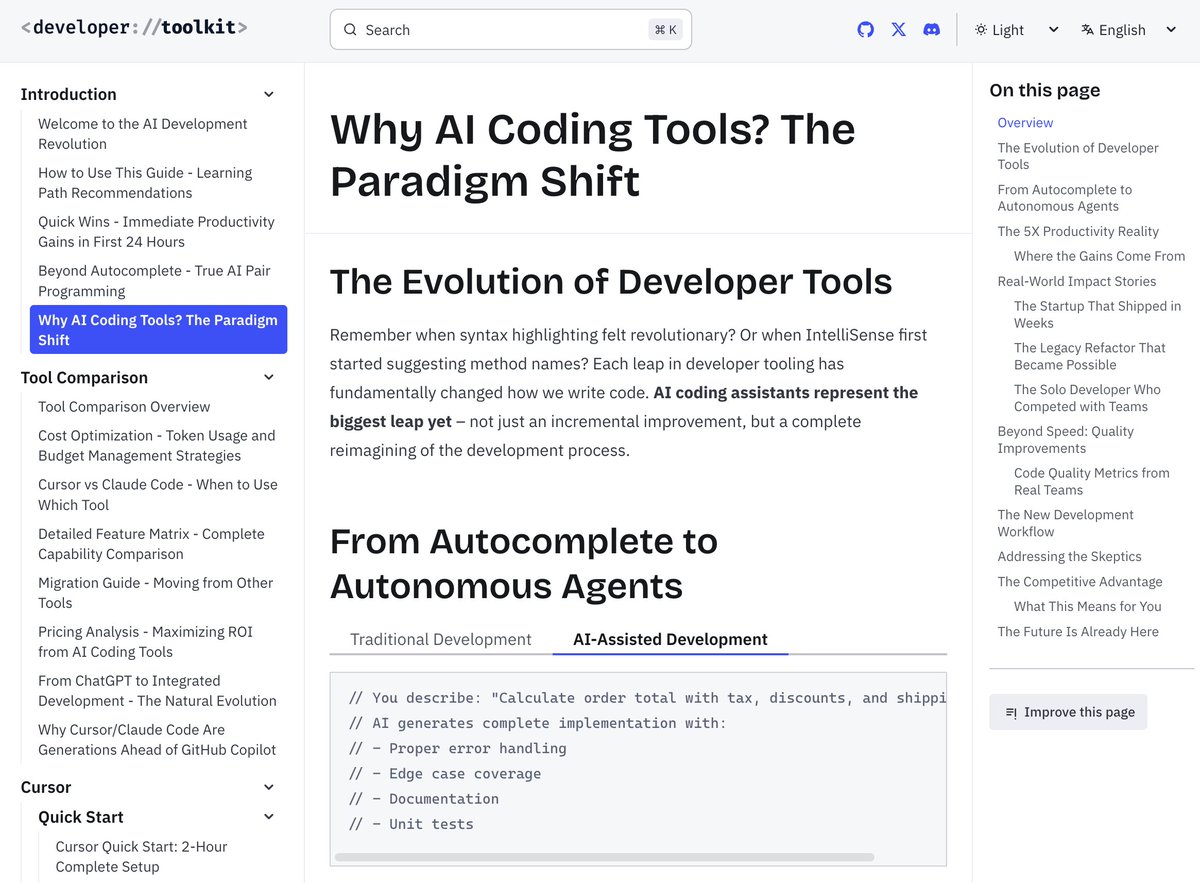Click the "On this page" heading
1200x883 pixels.
[x=1044, y=90]
